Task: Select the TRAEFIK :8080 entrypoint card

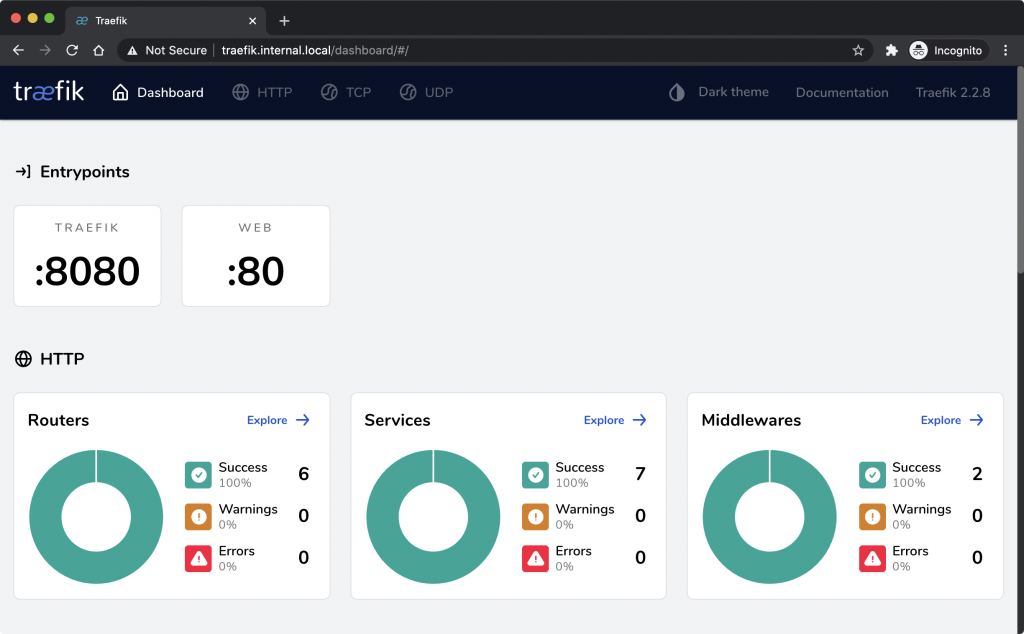Action: (x=87, y=256)
